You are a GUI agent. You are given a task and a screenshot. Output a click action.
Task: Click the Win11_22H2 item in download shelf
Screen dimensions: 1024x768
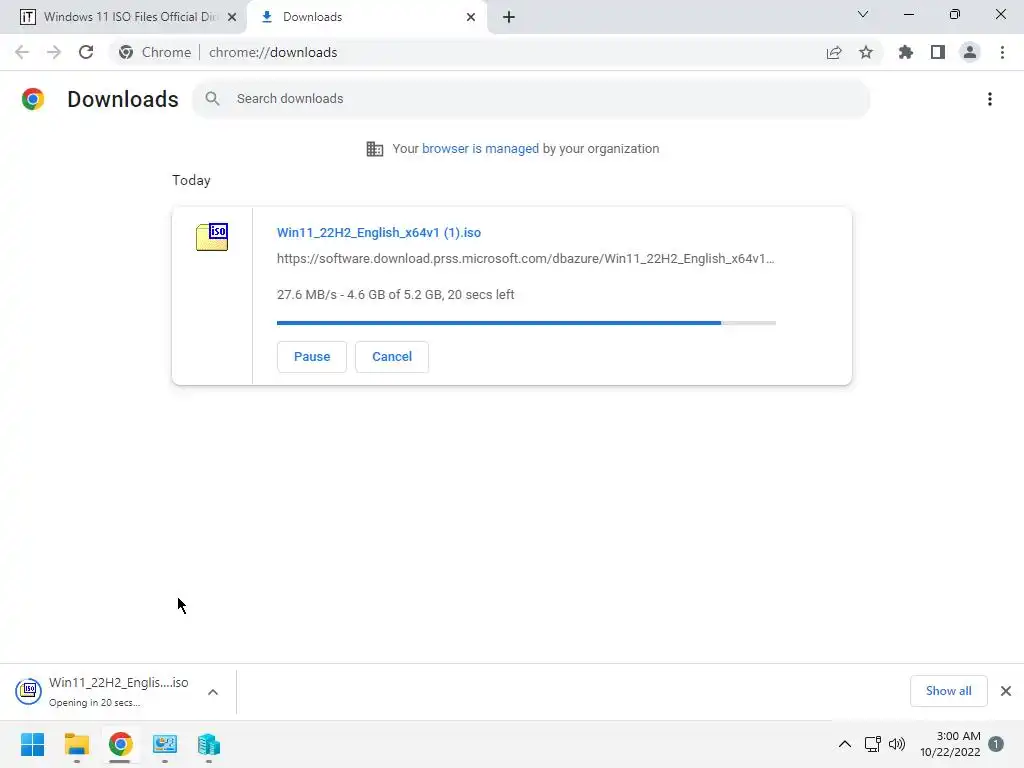[x=118, y=691]
